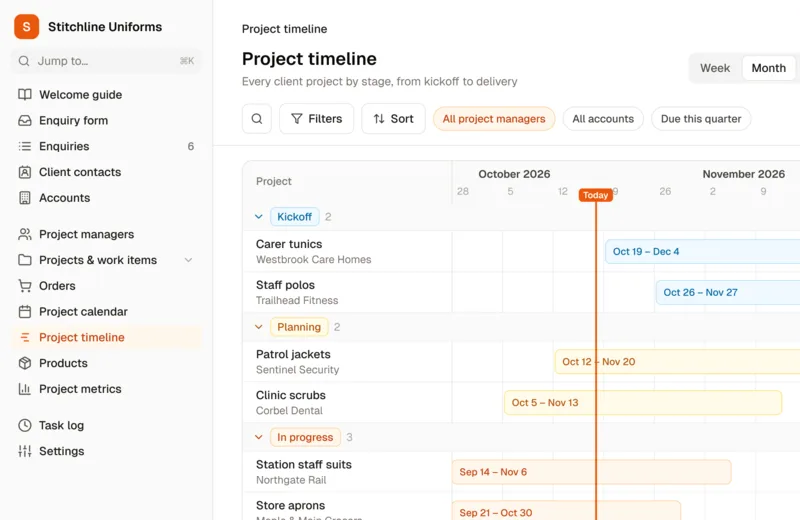
Task: Click the funnel icon on Filters
Action: point(296,119)
